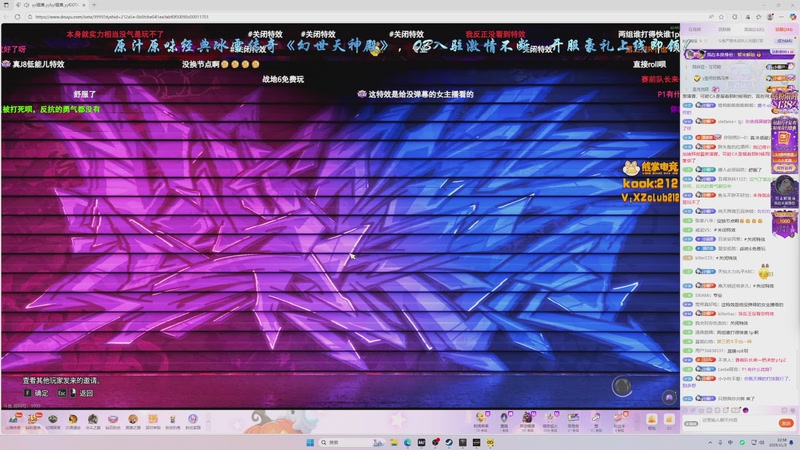Send chat message with orange send button
Screen dimensions: 800x450
[x=786, y=423]
